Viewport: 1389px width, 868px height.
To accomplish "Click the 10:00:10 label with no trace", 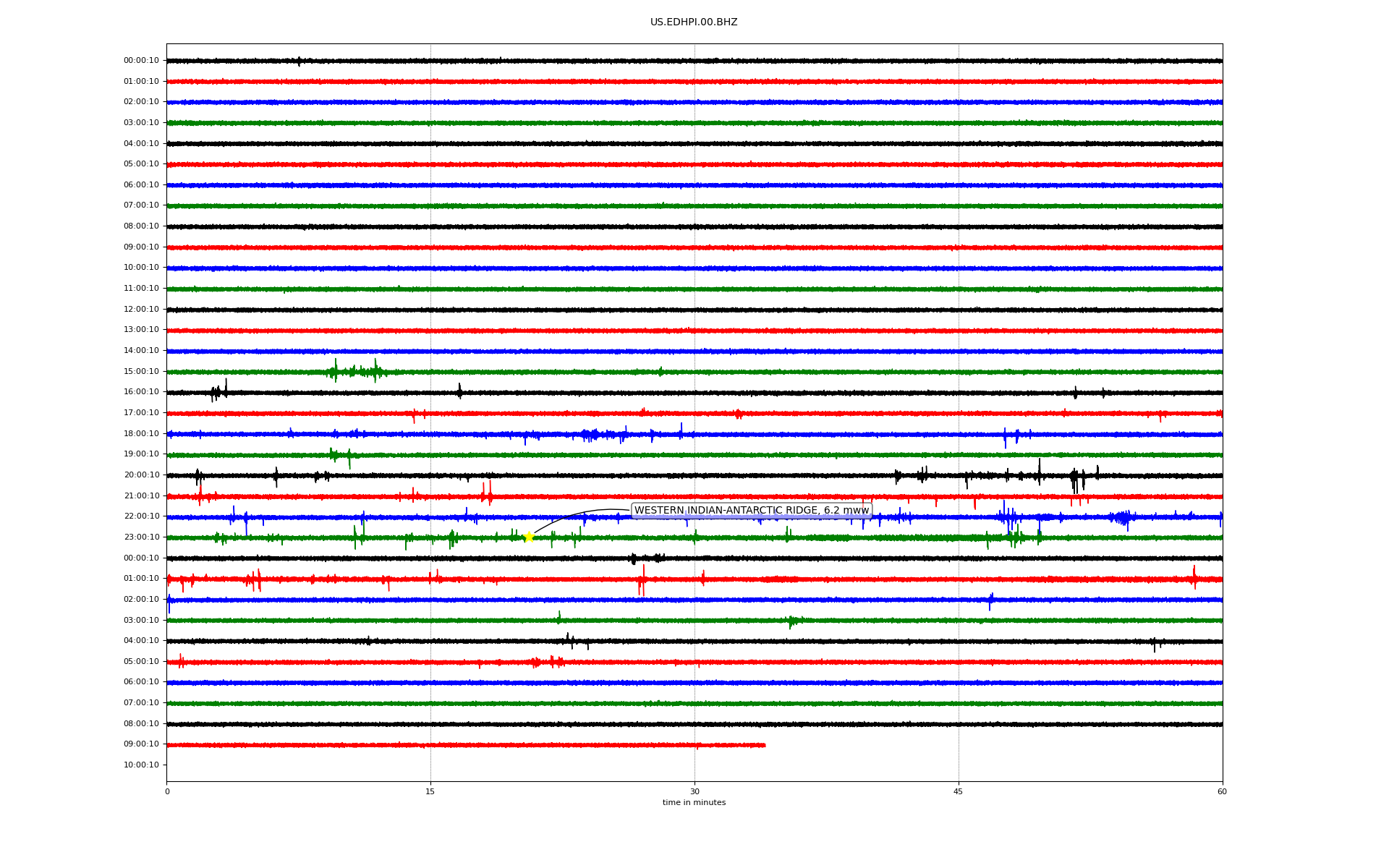I will coord(141,765).
